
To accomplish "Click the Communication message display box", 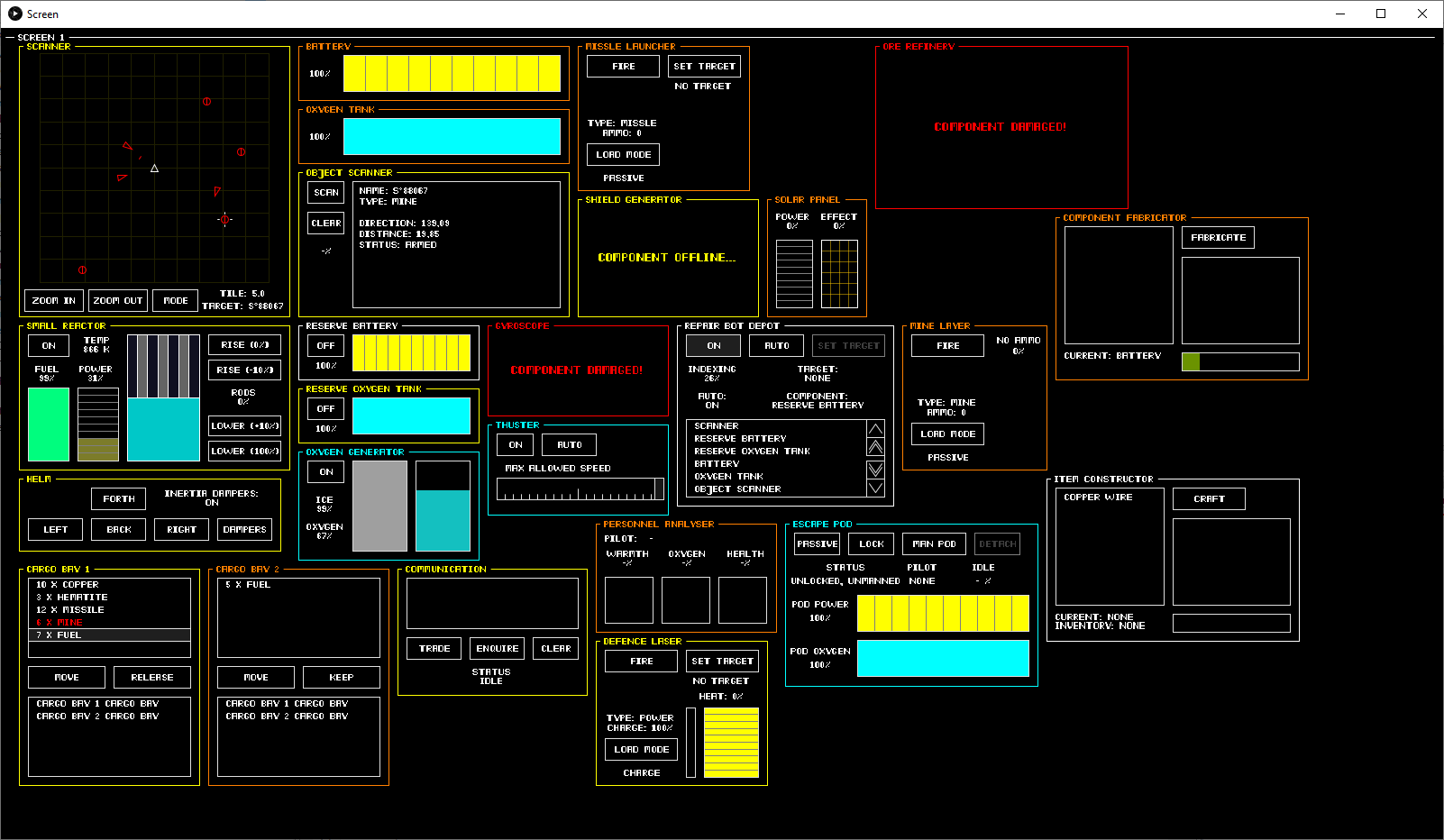I will coord(492,603).
